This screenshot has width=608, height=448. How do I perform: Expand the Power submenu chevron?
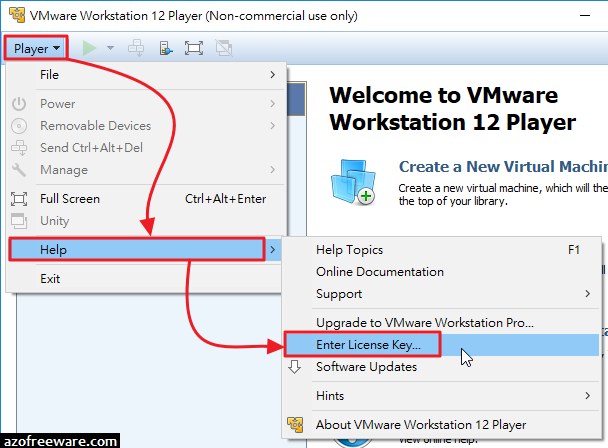click(x=273, y=104)
